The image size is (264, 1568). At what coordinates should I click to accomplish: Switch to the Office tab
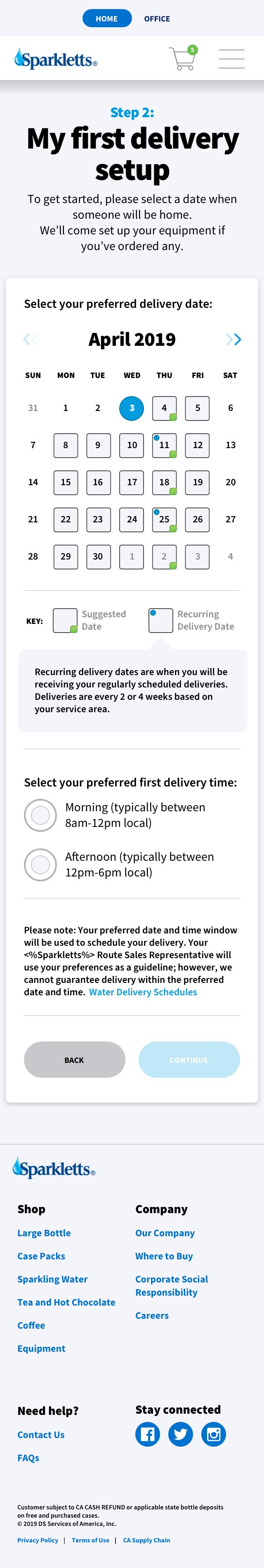coord(157,19)
